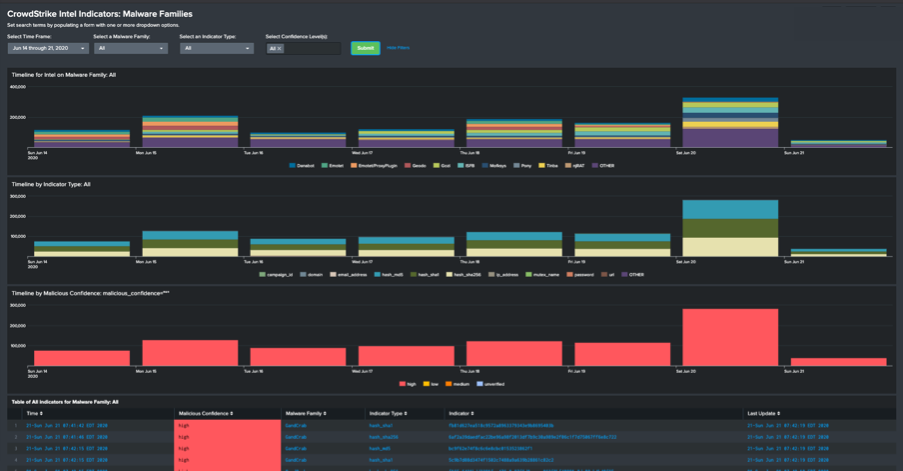Click the Mon Jun 15 bar in confidence timeline
Screen dimensions: 903x471
click(x=190, y=353)
